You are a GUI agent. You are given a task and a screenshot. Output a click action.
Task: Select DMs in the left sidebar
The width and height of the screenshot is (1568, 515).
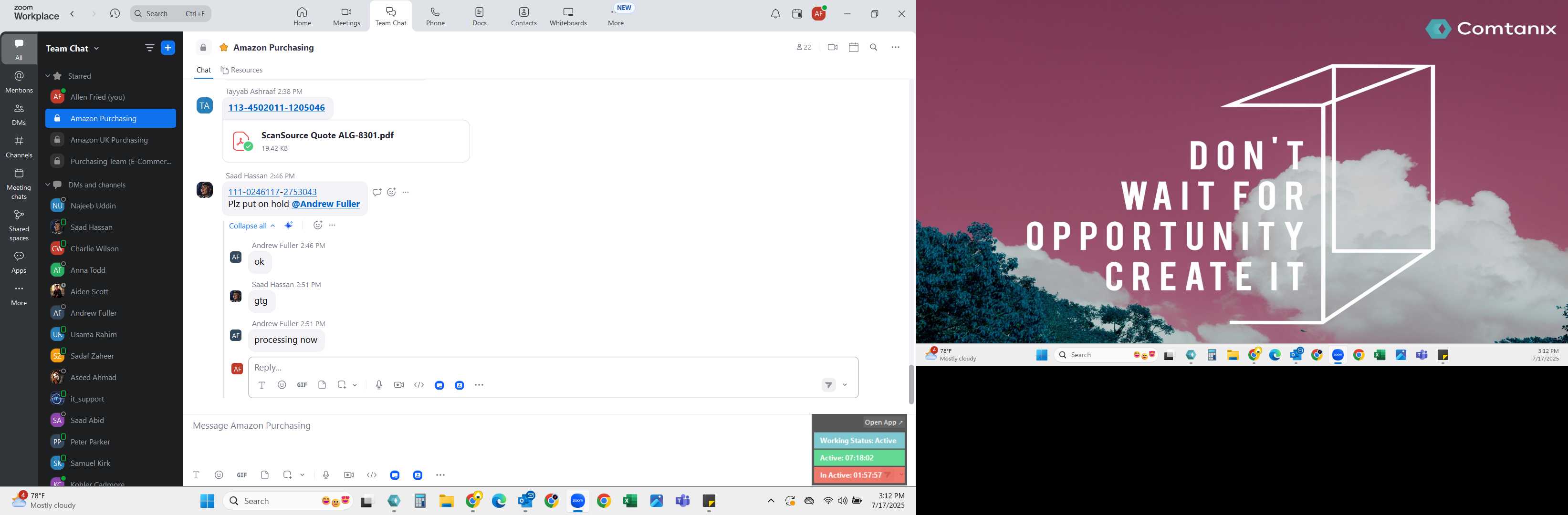[19, 114]
